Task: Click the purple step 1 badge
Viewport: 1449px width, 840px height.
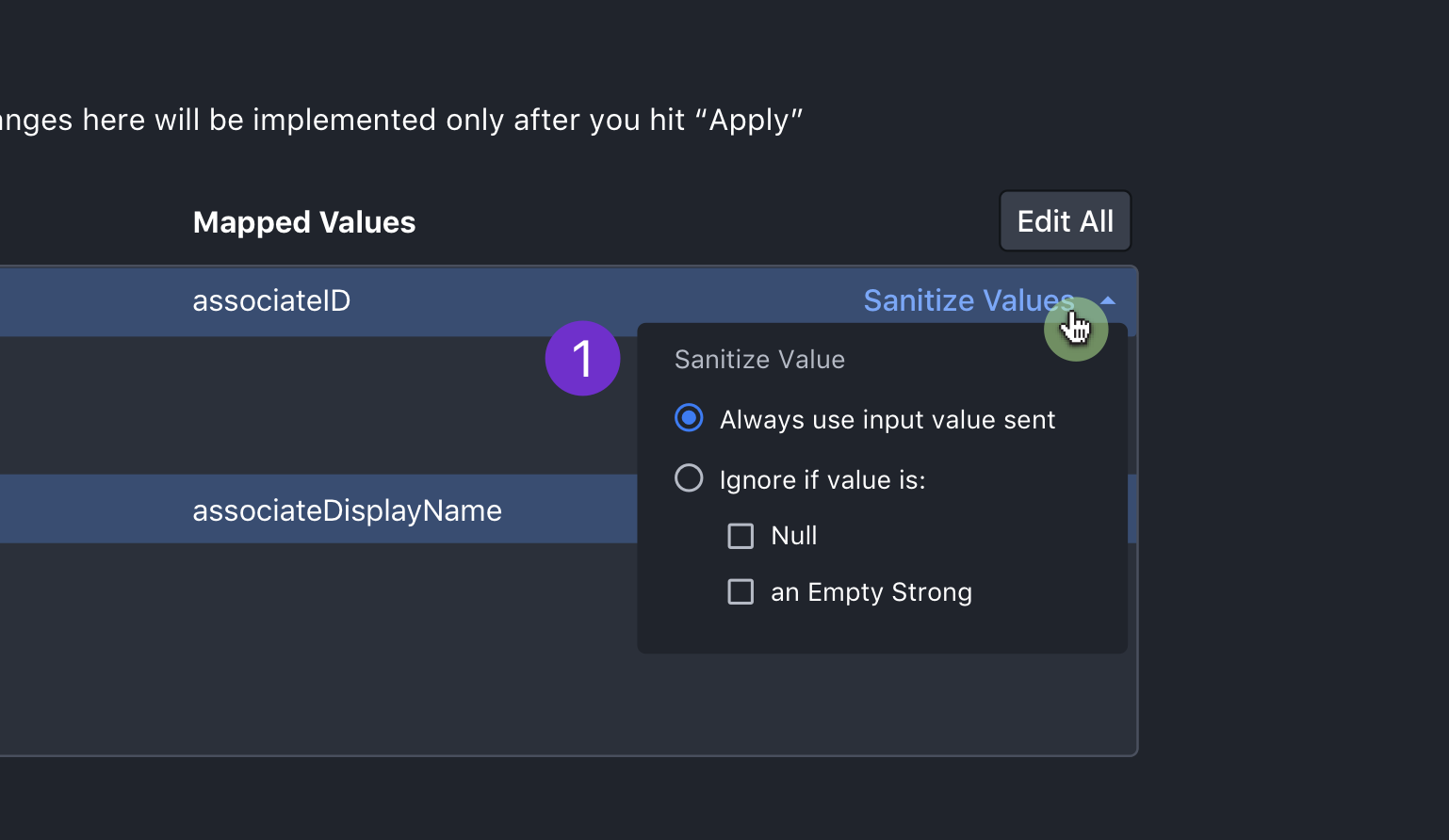Action: (x=582, y=359)
